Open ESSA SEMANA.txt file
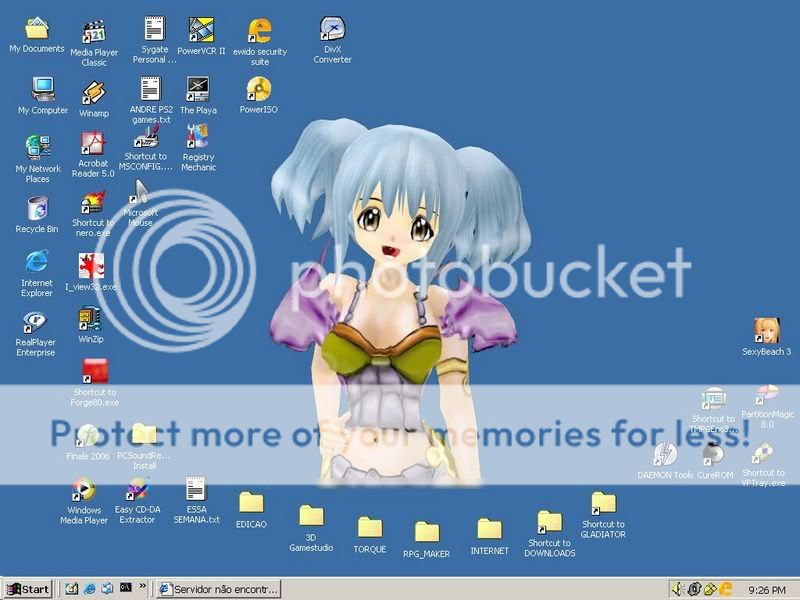Image resolution: width=800 pixels, height=600 pixels. [196, 489]
